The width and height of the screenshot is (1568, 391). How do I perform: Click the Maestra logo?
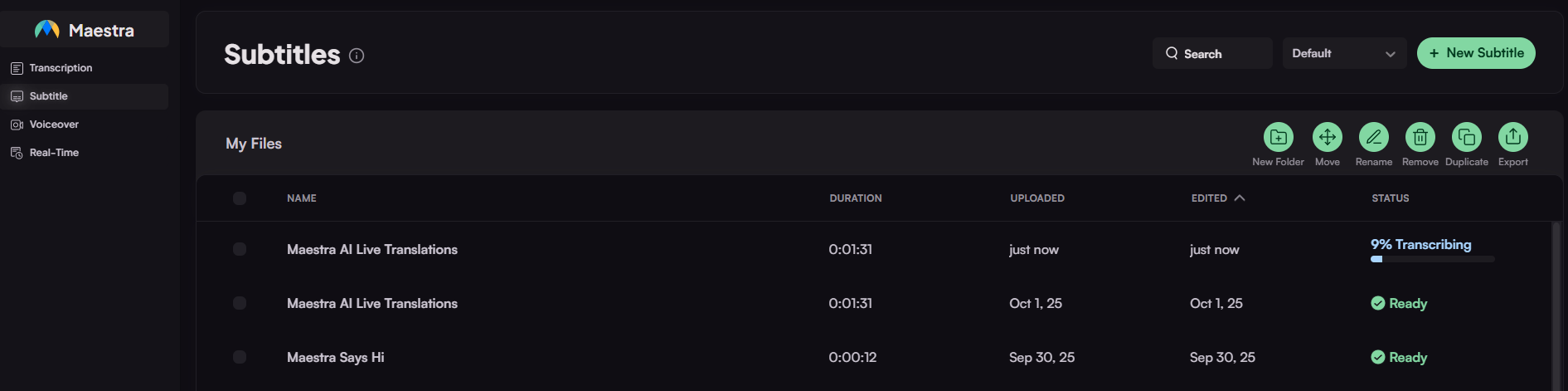[47, 30]
